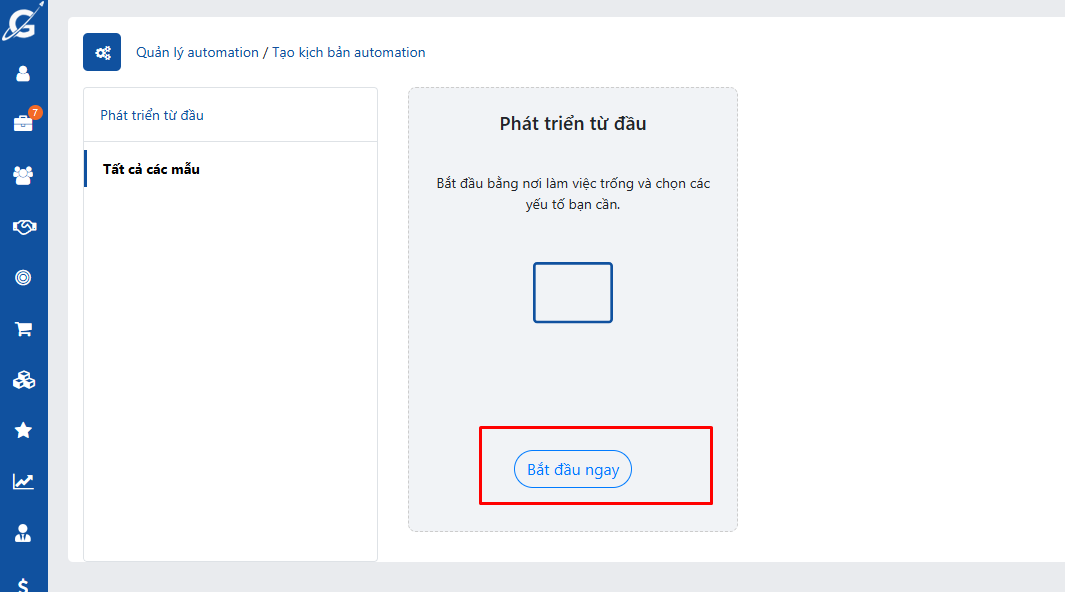Click the stacked cubes icon in sidebar
The image size is (1065, 592).
[x=23, y=380]
